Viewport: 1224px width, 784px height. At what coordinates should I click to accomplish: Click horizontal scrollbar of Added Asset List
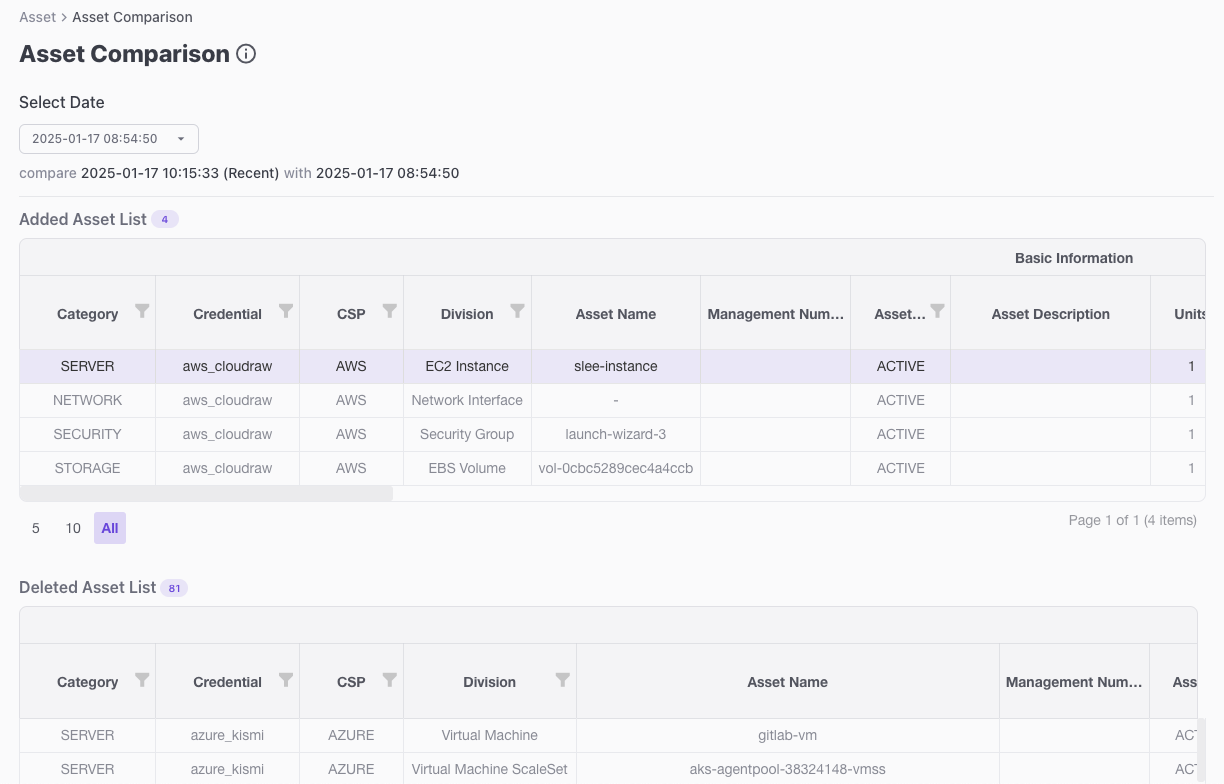(x=206, y=494)
